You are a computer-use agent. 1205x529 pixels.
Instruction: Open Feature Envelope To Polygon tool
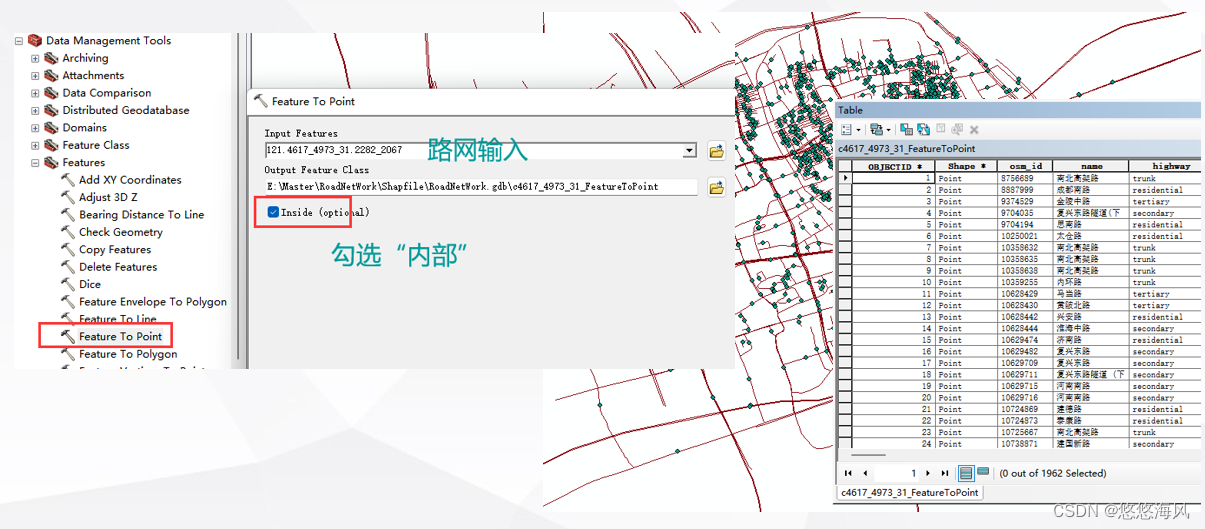pos(153,302)
